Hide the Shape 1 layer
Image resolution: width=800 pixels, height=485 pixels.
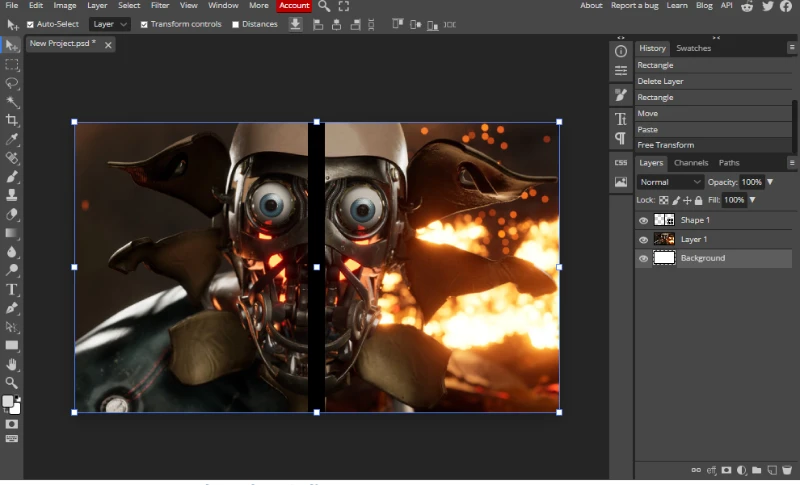tap(643, 220)
